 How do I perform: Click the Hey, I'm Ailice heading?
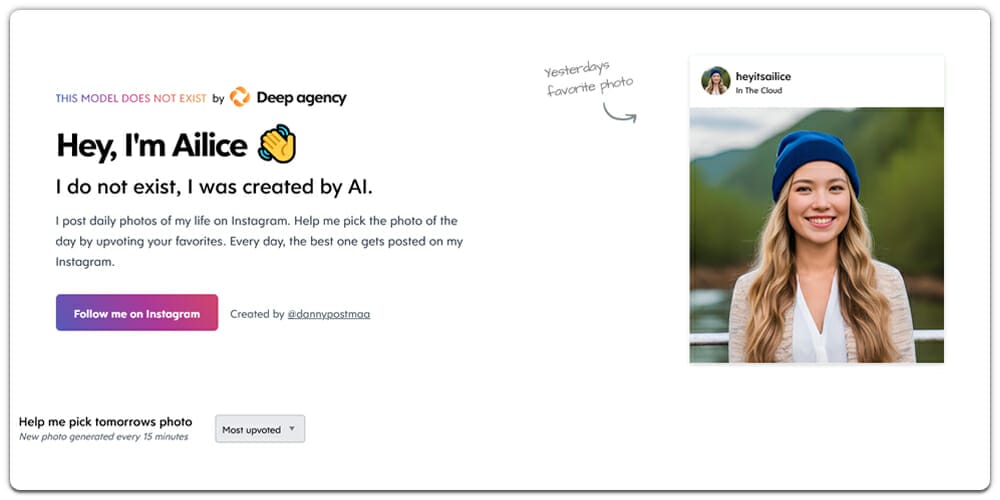151,146
